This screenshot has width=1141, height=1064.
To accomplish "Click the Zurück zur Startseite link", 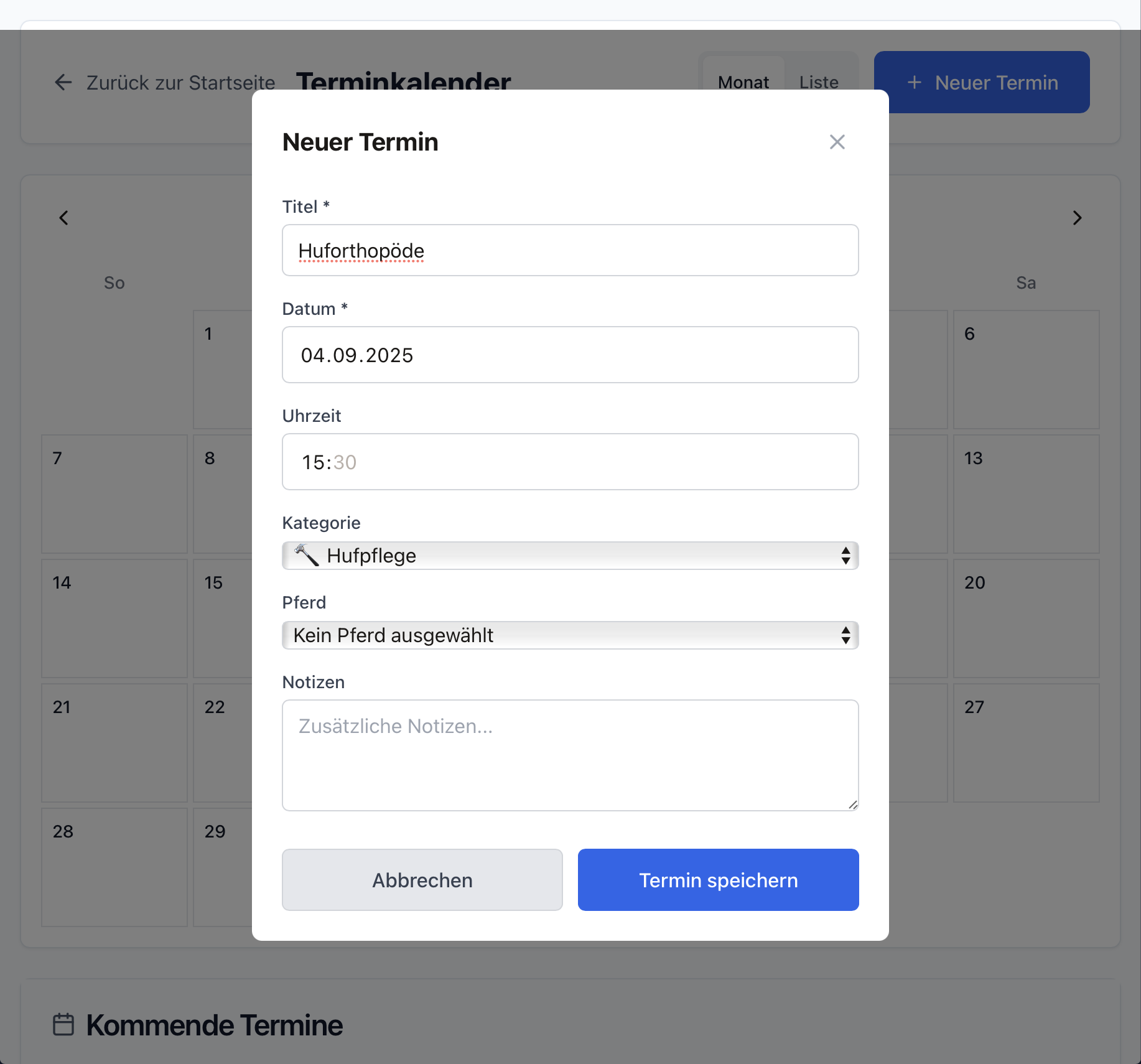I will (x=180, y=82).
